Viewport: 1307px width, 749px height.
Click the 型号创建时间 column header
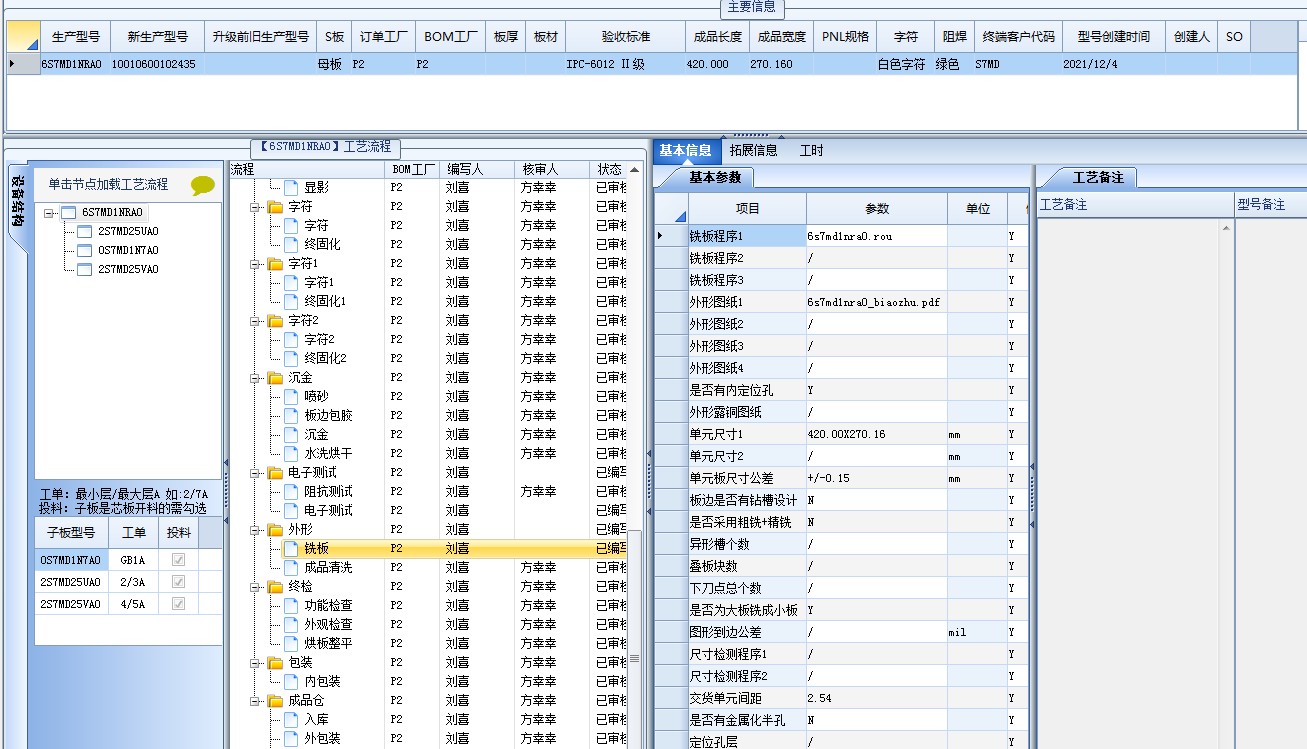click(x=1114, y=36)
